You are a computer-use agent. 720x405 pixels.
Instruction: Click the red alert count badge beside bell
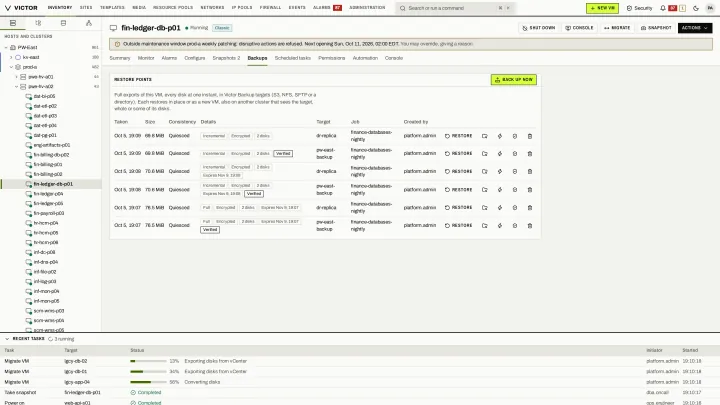[x=673, y=8]
